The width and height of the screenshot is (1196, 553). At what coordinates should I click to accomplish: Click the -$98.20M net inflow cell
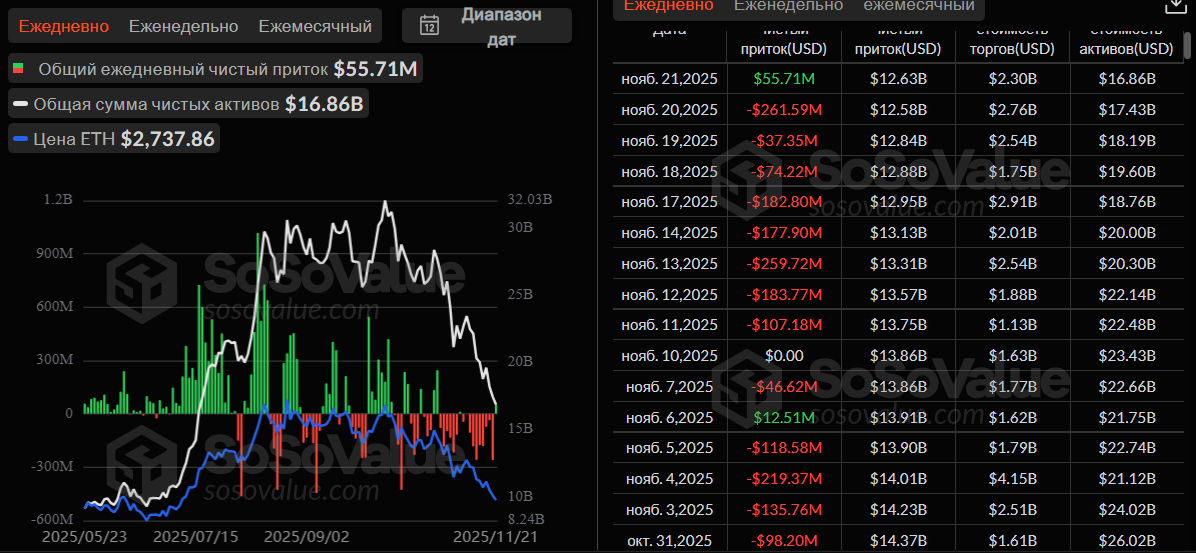784,540
